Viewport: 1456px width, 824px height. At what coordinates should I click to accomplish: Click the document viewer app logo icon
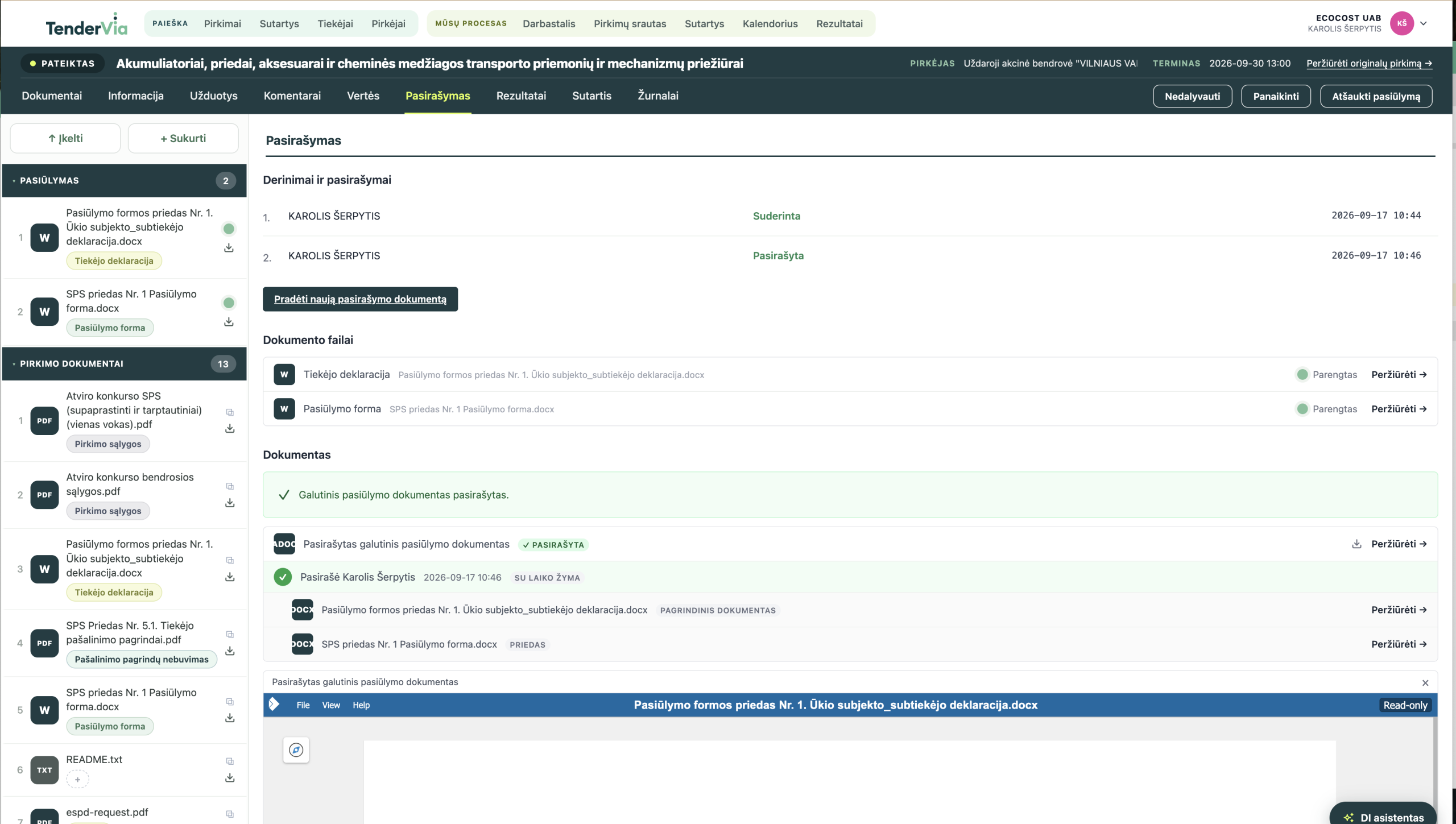pos(274,704)
